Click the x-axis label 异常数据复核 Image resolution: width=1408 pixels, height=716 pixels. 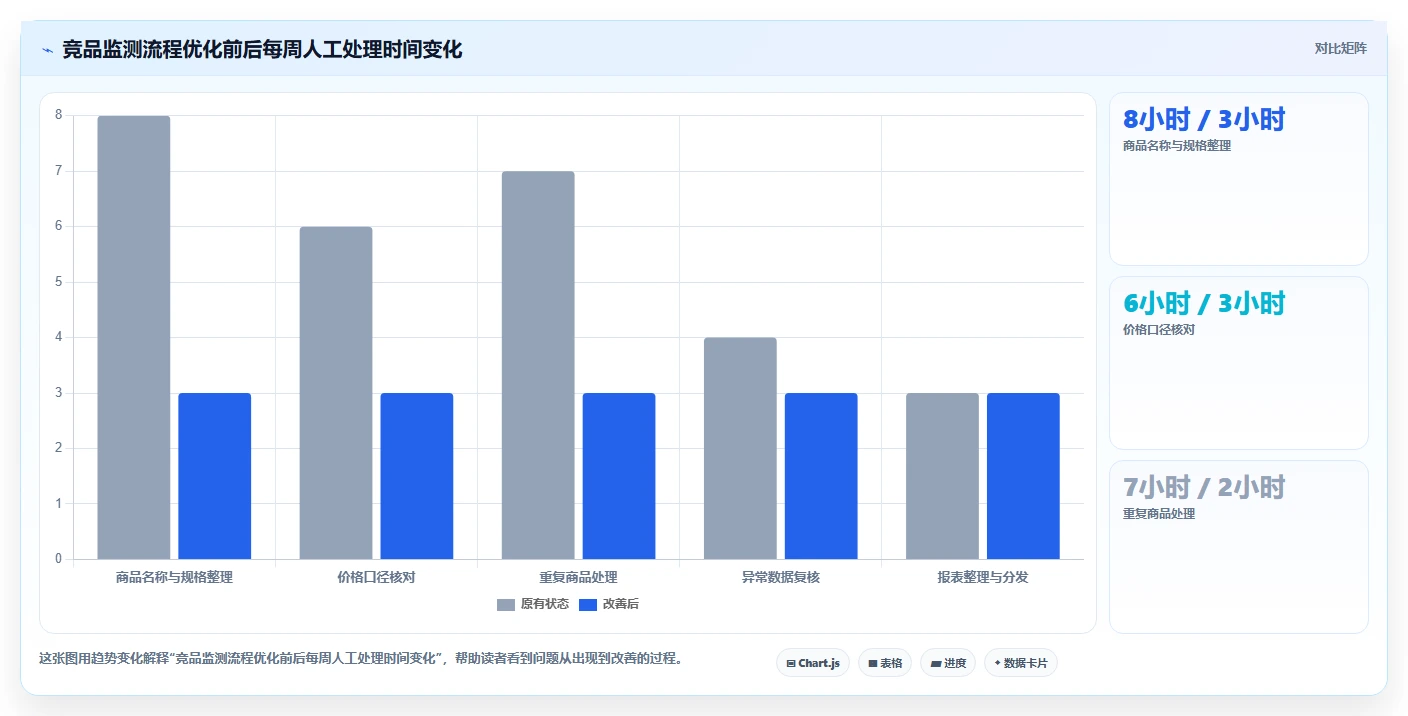click(x=780, y=577)
